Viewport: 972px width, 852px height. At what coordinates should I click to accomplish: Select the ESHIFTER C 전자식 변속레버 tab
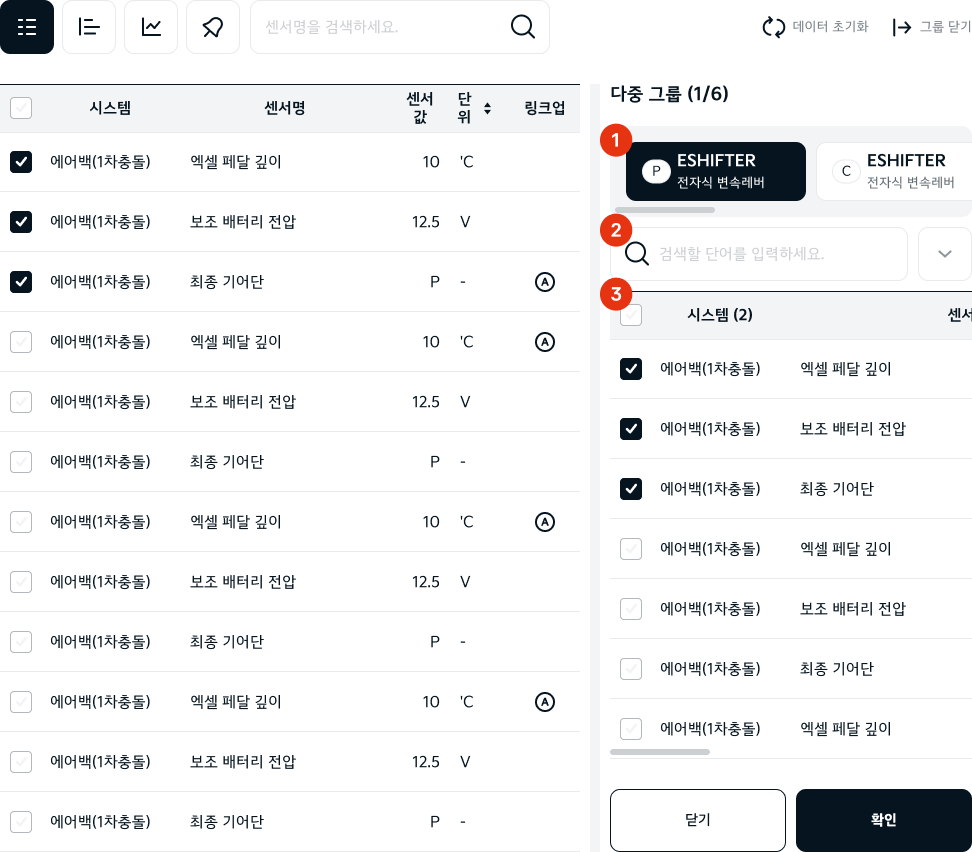click(895, 171)
